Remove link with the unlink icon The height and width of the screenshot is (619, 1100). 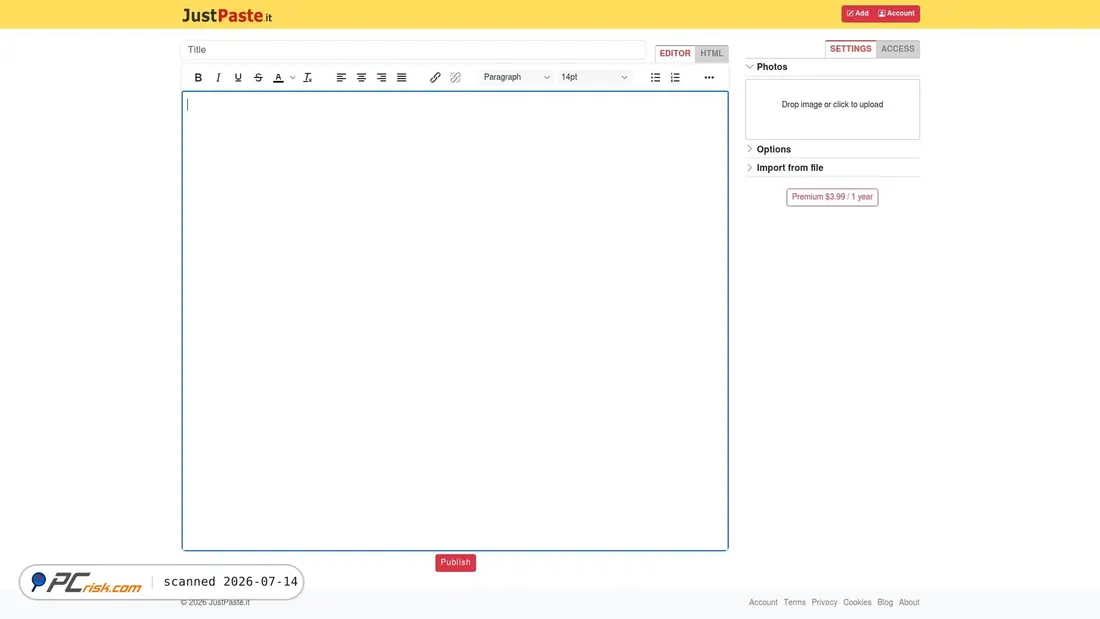coord(455,77)
